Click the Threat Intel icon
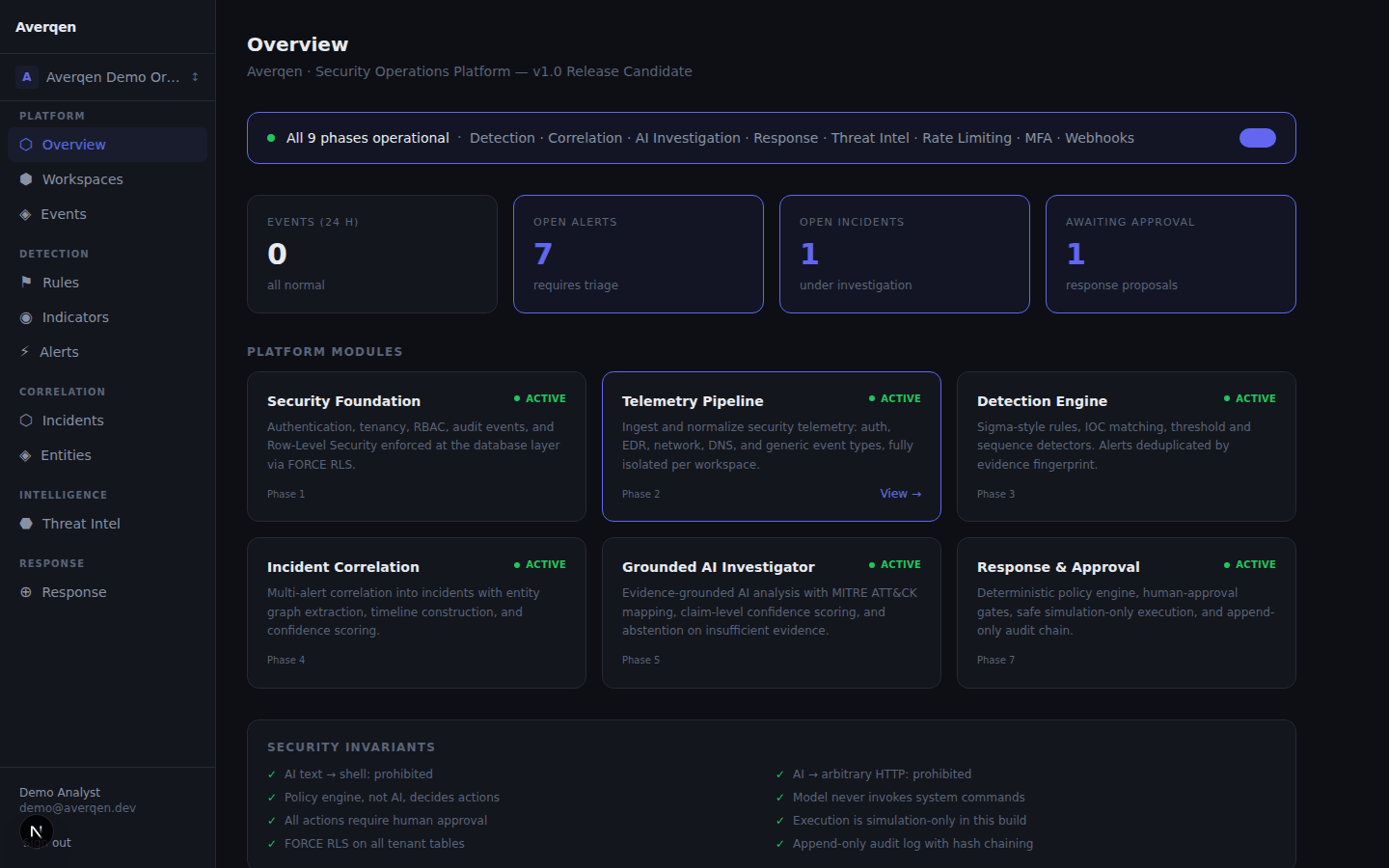 click(26, 524)
